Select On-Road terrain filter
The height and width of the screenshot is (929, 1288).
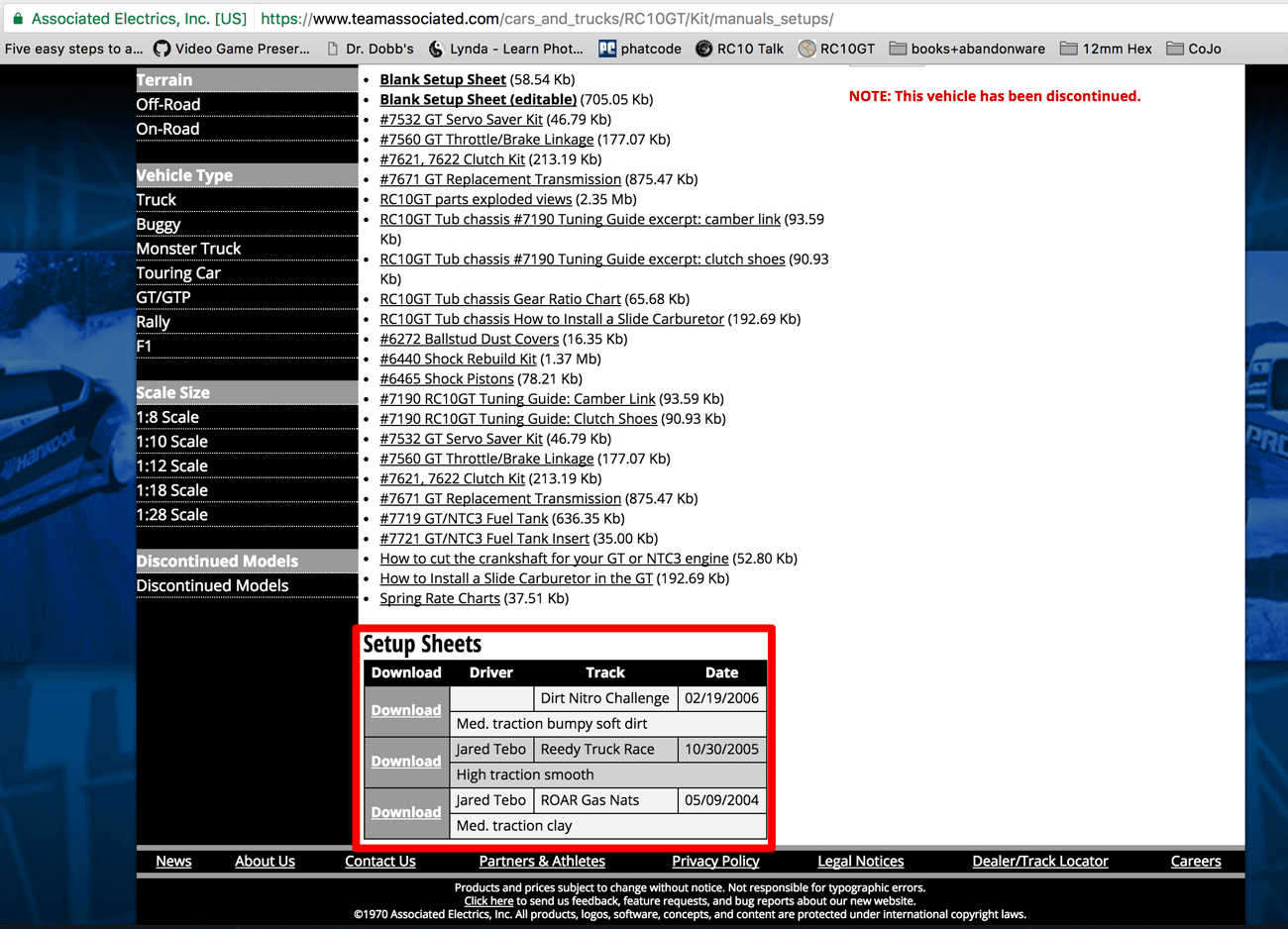(x=167, y=129)
